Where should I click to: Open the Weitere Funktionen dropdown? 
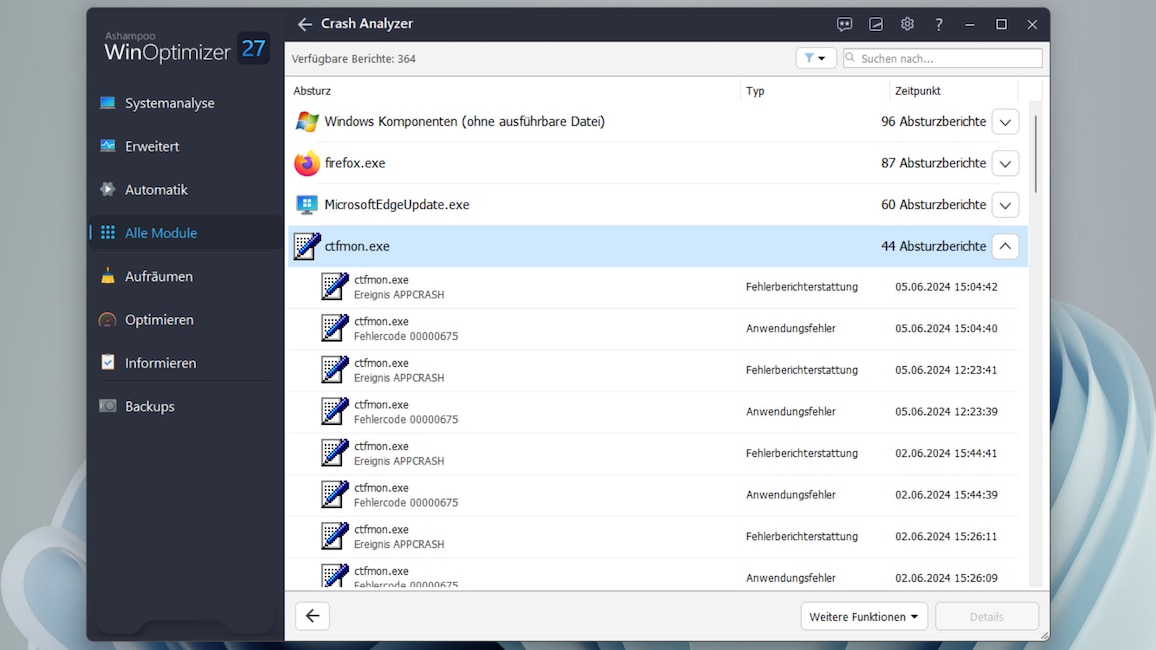coord(863,617)
